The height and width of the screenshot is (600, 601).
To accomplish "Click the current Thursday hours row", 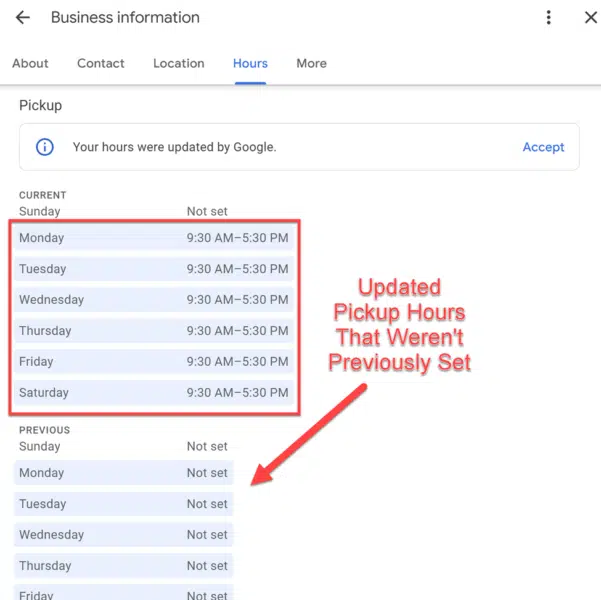I will click(155, 331).
